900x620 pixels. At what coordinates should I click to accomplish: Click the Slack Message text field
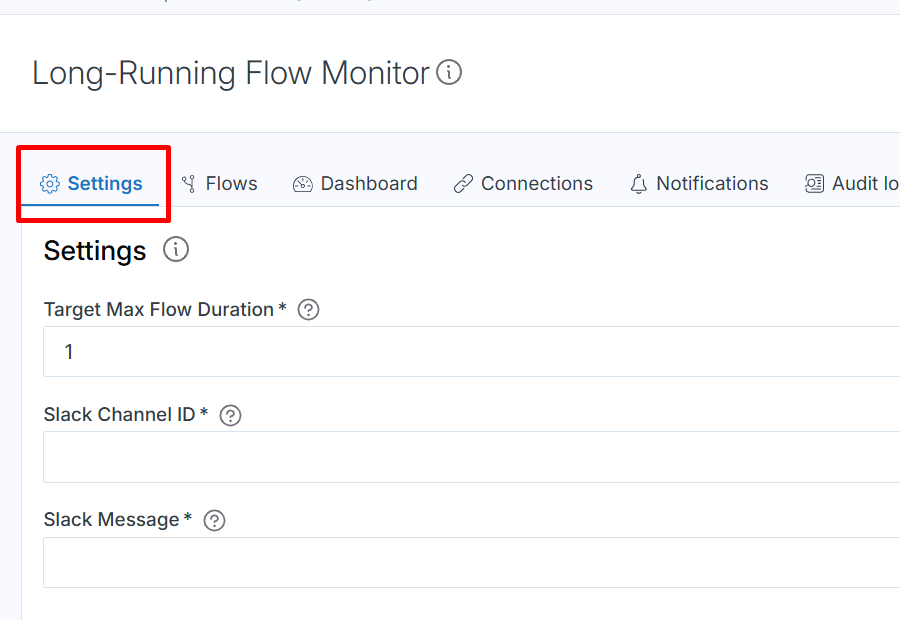click(x=470, y=562)
